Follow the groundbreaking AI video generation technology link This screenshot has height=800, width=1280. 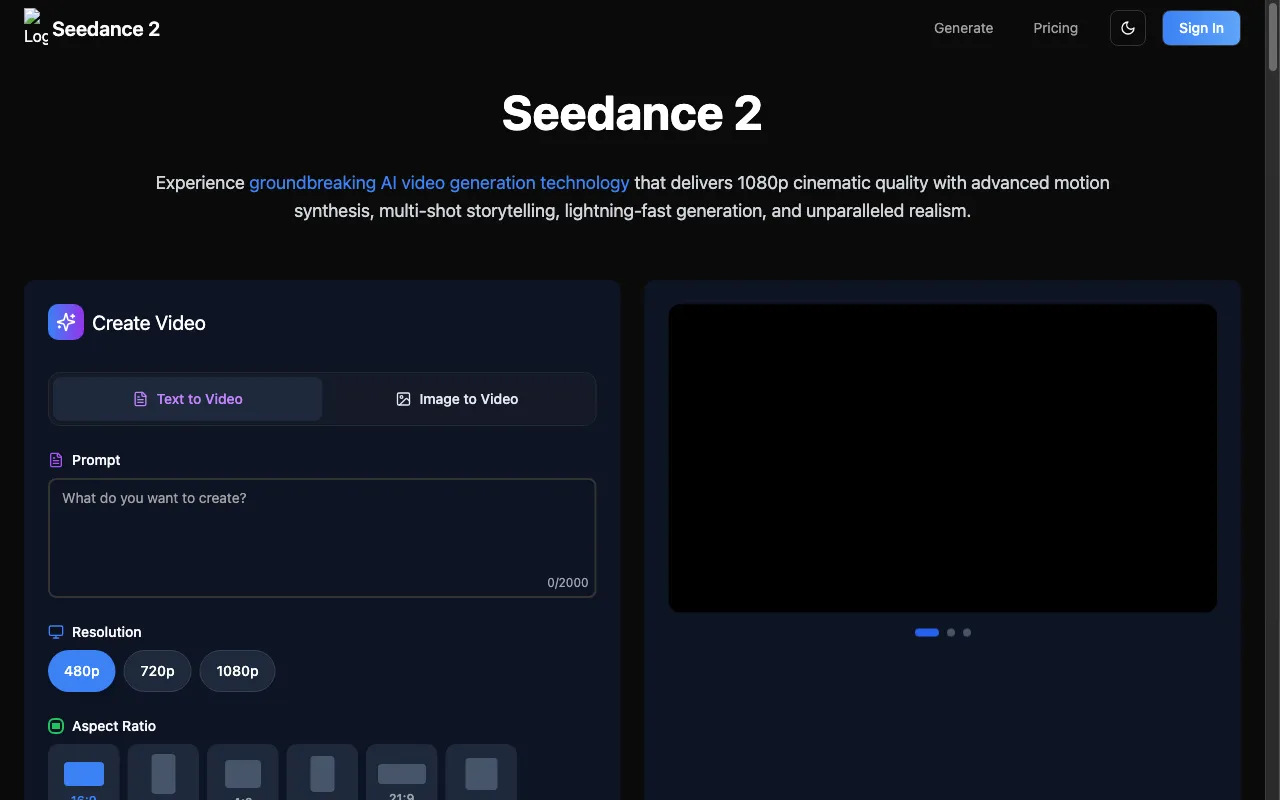[439, 183]
